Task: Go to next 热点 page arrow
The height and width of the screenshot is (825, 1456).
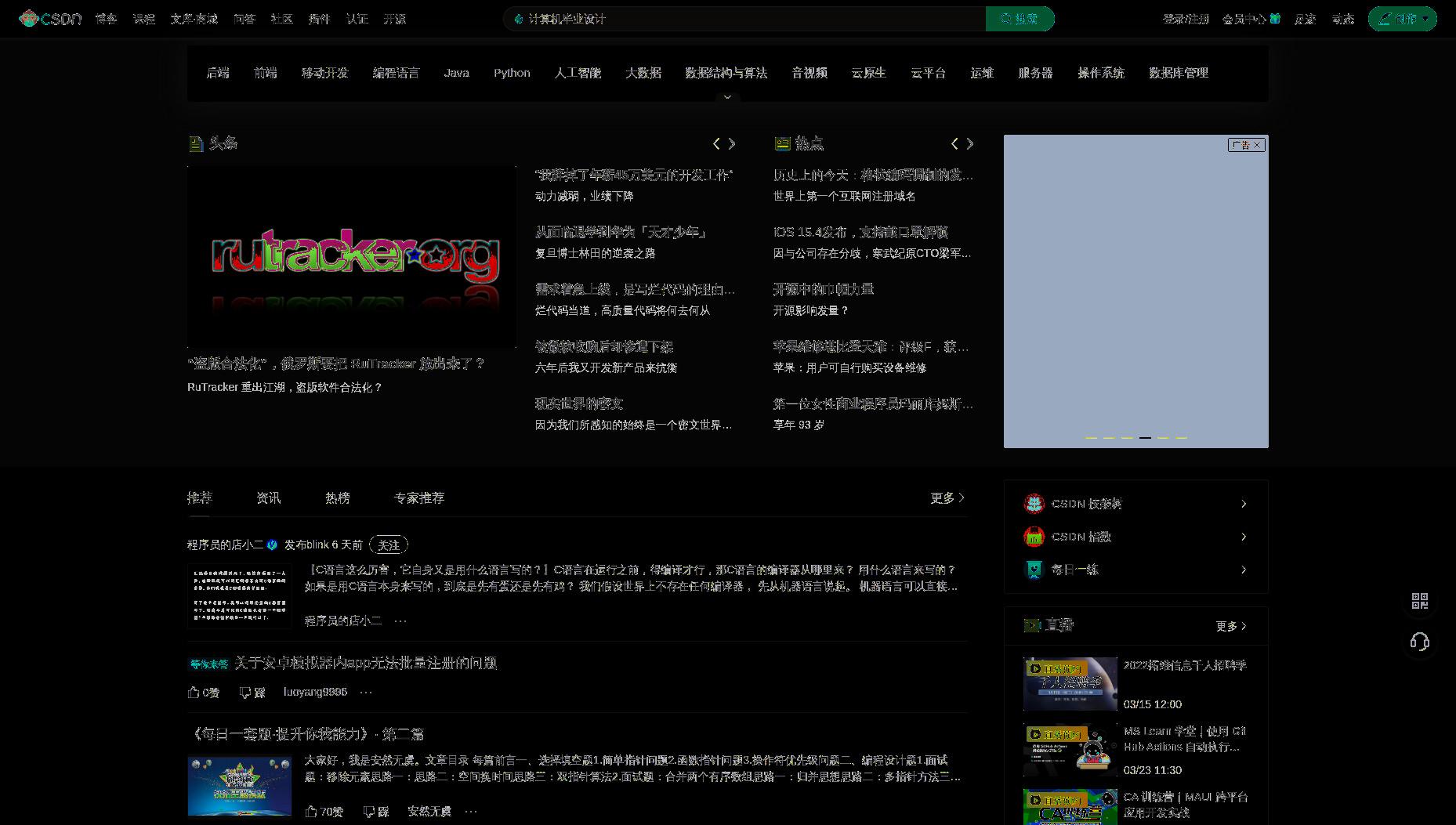Action: coord(970,143)
